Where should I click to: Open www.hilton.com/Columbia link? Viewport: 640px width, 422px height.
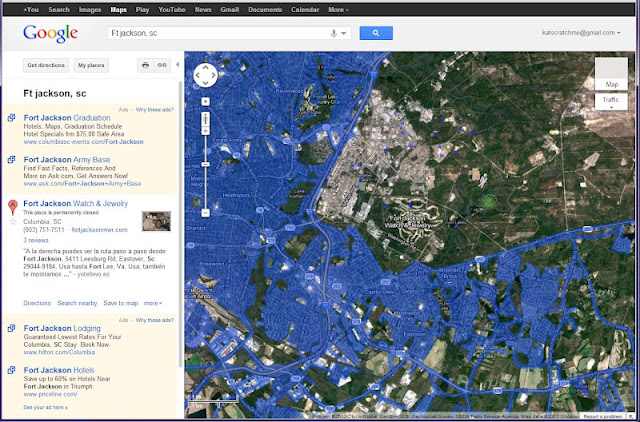(60, 352)
